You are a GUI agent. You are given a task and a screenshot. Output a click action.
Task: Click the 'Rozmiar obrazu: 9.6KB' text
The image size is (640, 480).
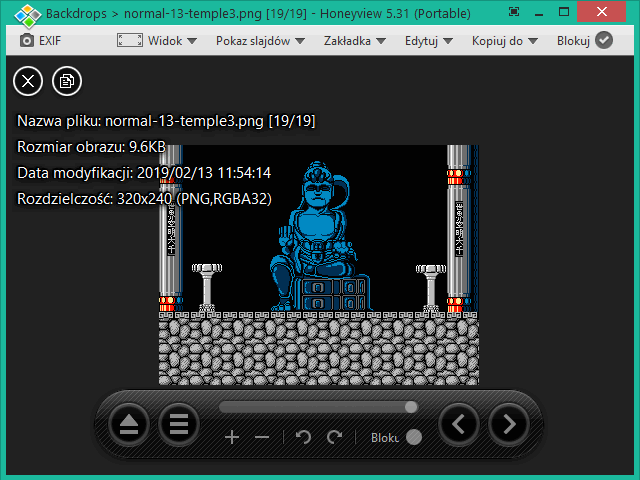pos(91,147)
